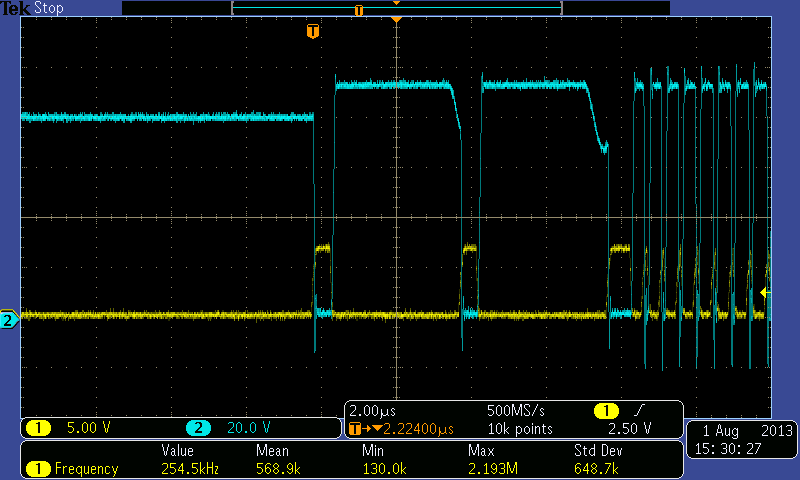This screenshot has height=480, width=800.
Task: Select the channel 2 ground reference marker
Action: [x=9, y=320]
